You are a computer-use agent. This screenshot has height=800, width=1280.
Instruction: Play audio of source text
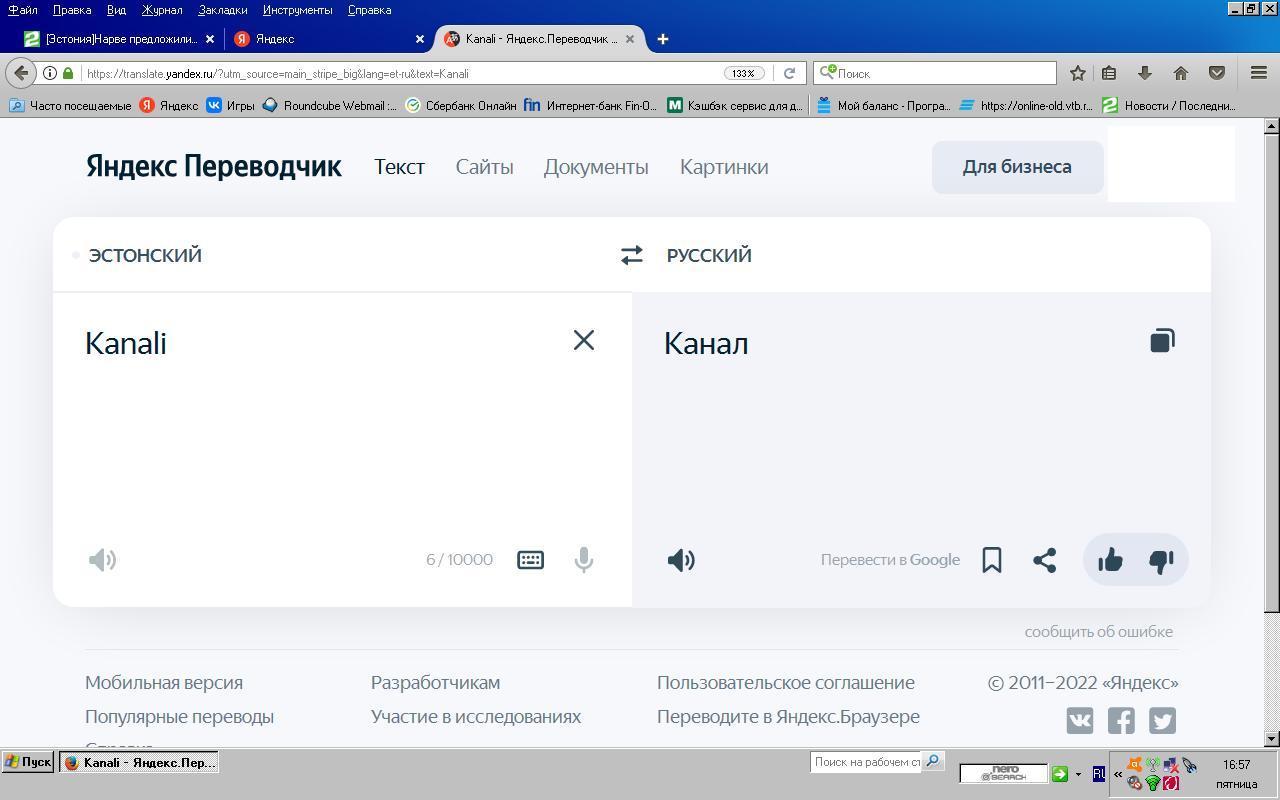pyautogui.click(x=103, y=560)
